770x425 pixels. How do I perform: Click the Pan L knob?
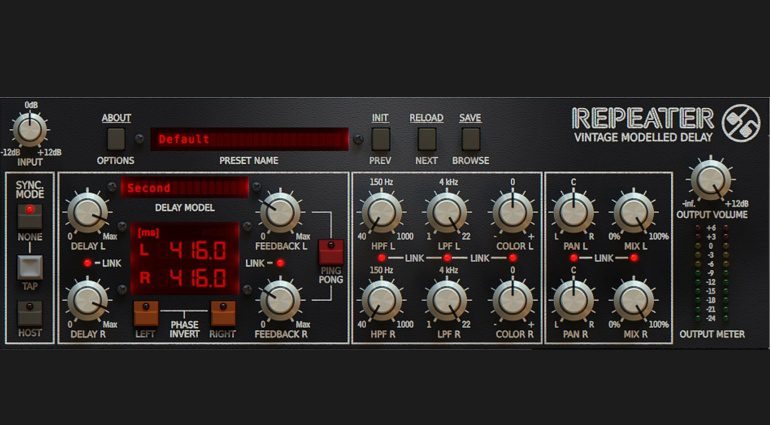[x=572, y=212]
